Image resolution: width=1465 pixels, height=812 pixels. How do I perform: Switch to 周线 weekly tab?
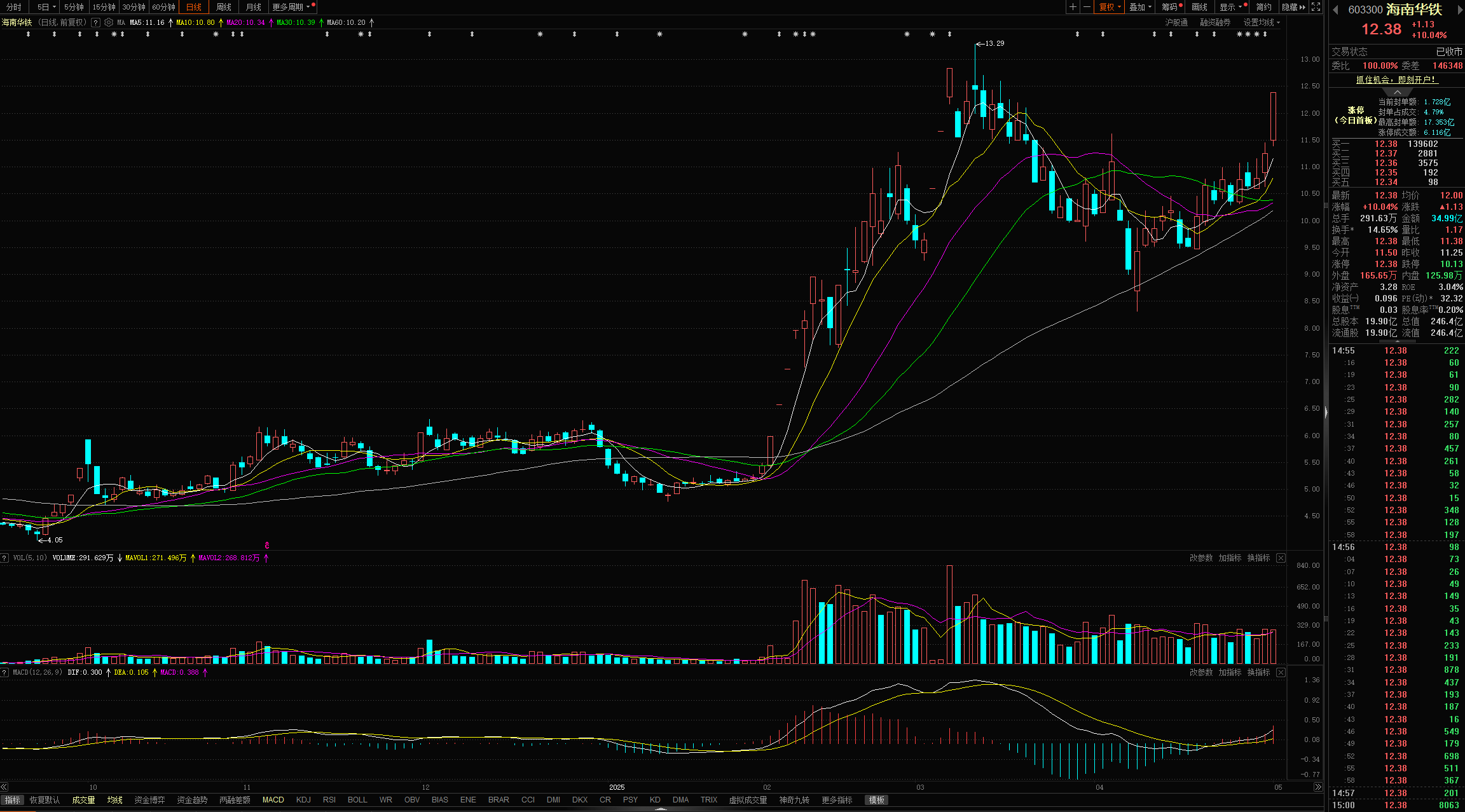tap(224, 7)
